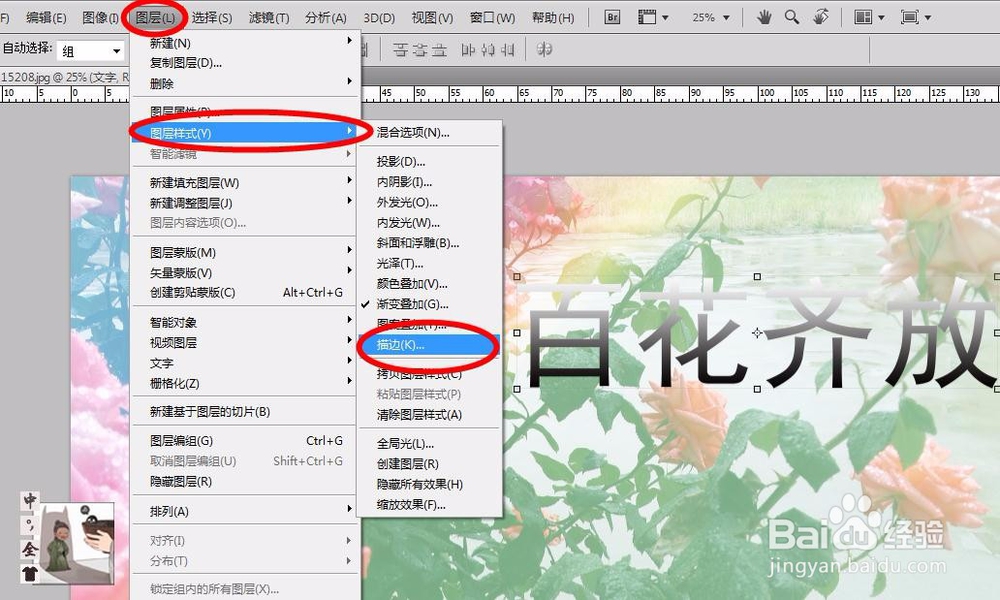This screenshot has height=600, width=1000.
Task: Expand 排列(A) submenu arrow
Action: [x=349, y=509]
